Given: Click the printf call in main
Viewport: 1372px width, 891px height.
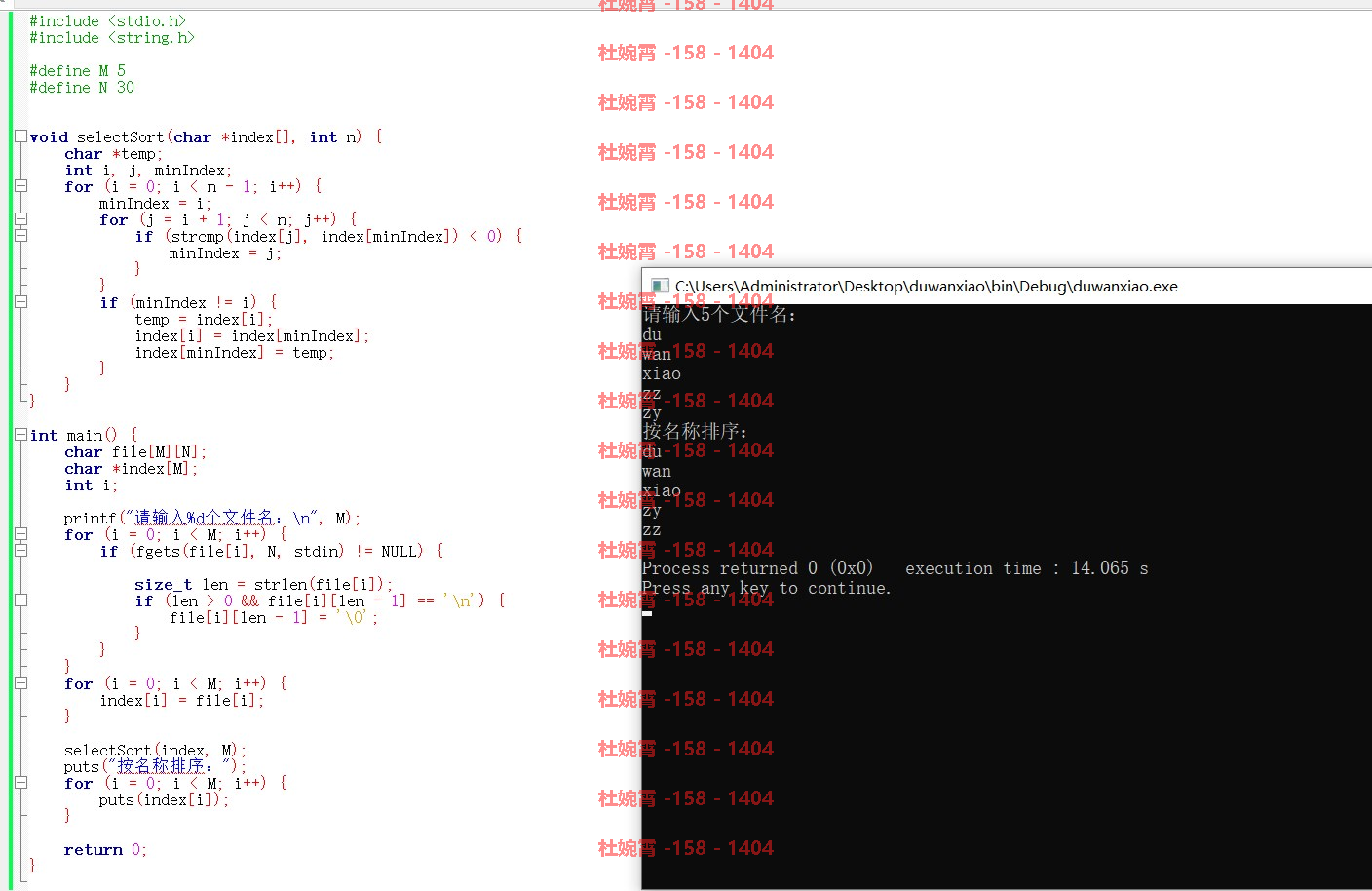Looking at the screenshot, I should (212, 518).
